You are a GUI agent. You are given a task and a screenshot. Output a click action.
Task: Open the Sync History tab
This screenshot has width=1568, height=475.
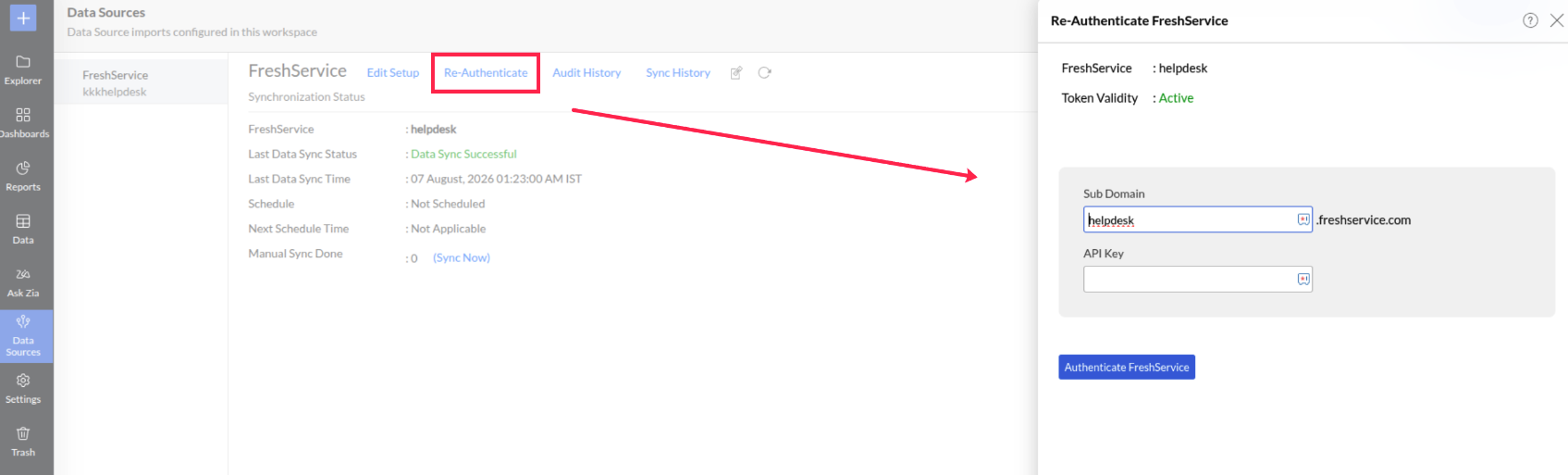678,73
